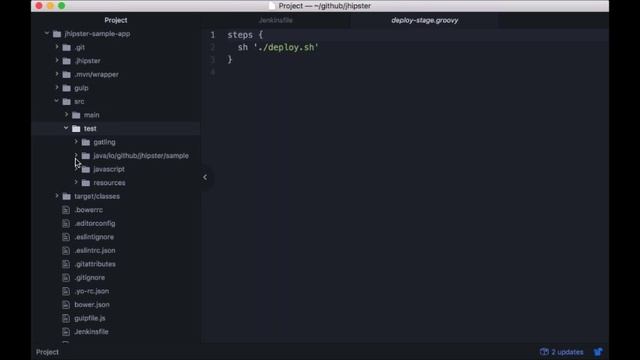Click the main folder icon
640x360 pixels.
(x=76, y=115)
